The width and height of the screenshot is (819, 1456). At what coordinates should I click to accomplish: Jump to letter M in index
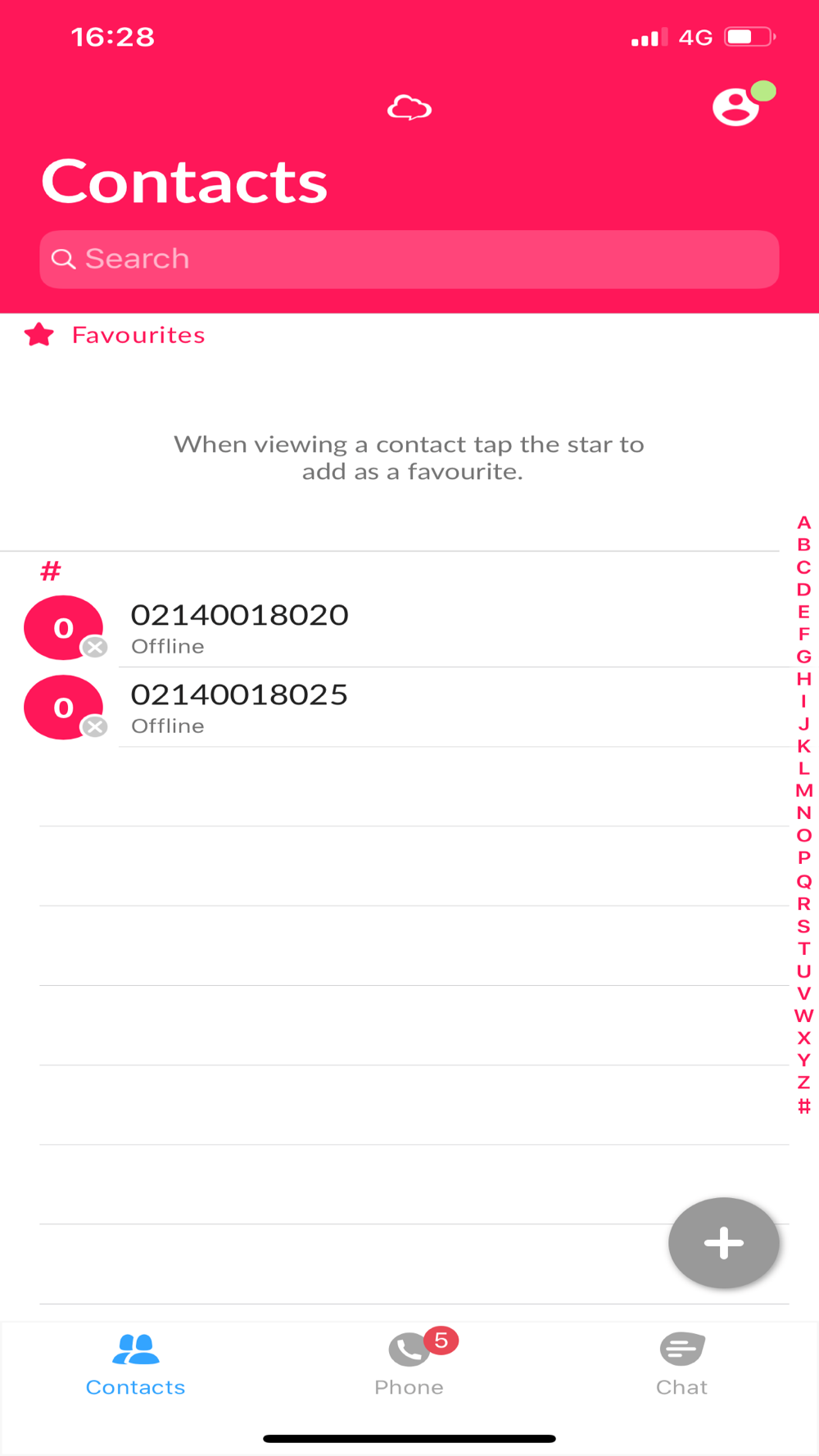803,790
